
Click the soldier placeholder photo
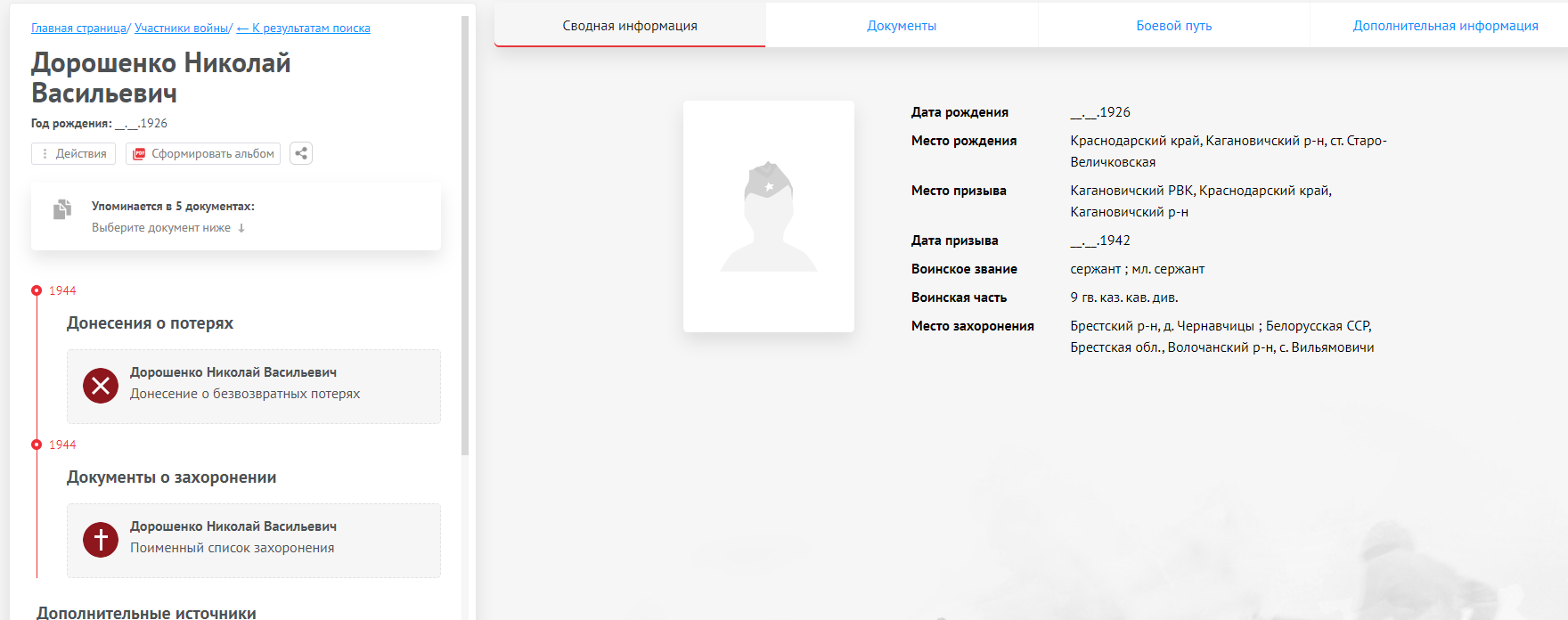coord(768,216)
